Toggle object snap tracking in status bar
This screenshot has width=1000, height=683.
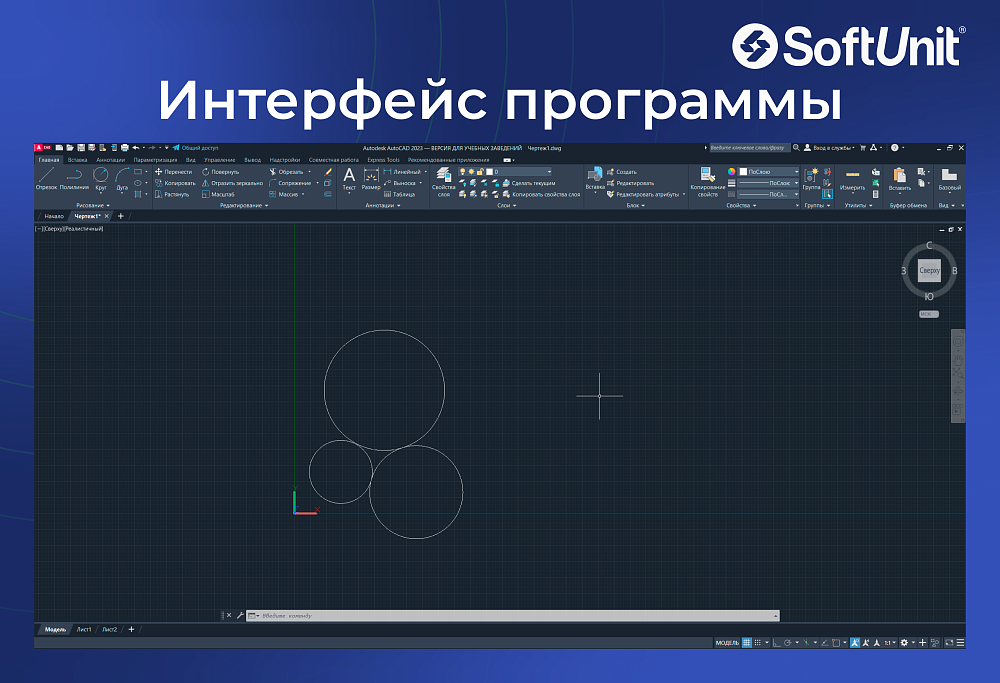[x=824, y=642]
